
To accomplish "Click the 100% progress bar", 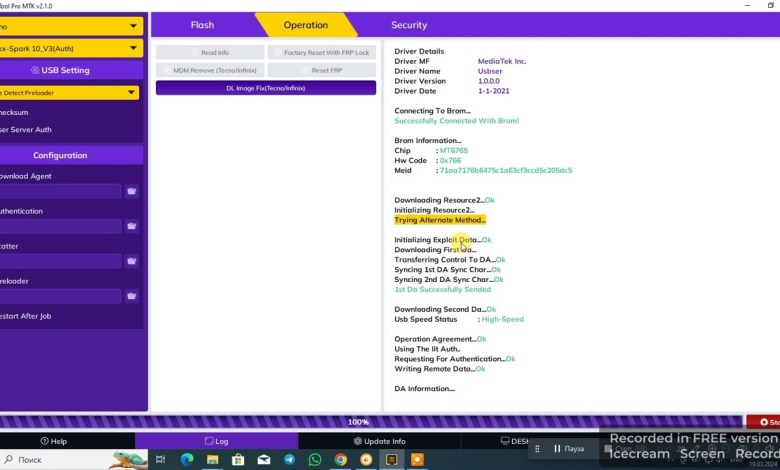I will click(358, 422).
